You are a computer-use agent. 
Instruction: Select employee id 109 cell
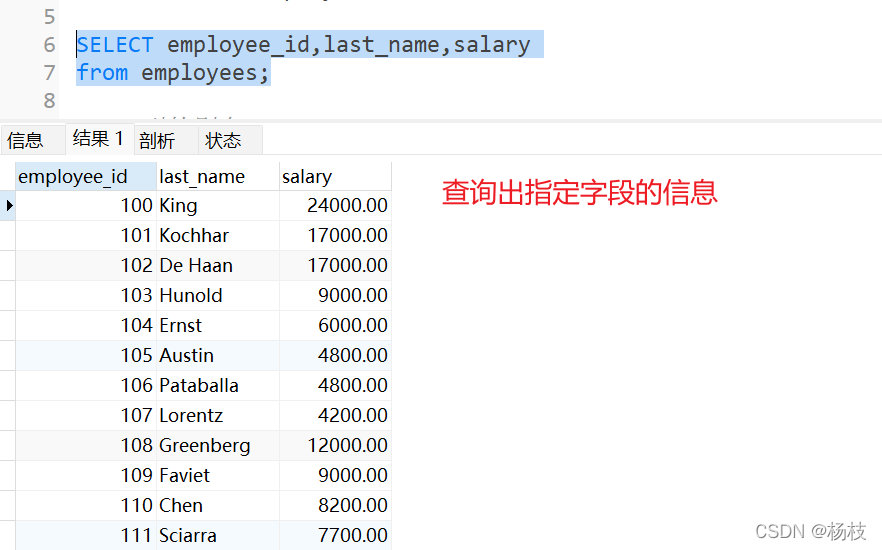(86, 475)
